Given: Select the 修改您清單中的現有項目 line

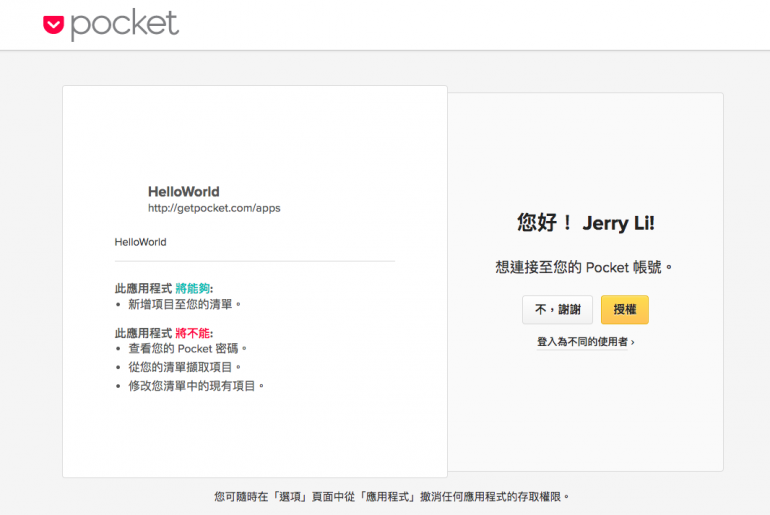Looking at the screenshot, I should tap(196, 386).
